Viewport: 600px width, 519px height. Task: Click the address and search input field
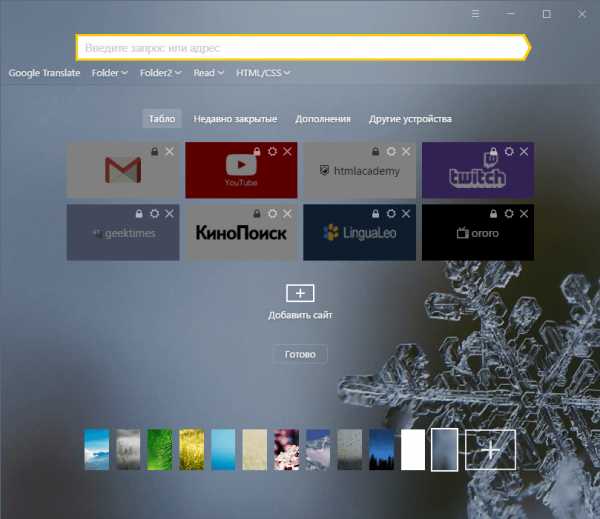click(x=300, y=47)
